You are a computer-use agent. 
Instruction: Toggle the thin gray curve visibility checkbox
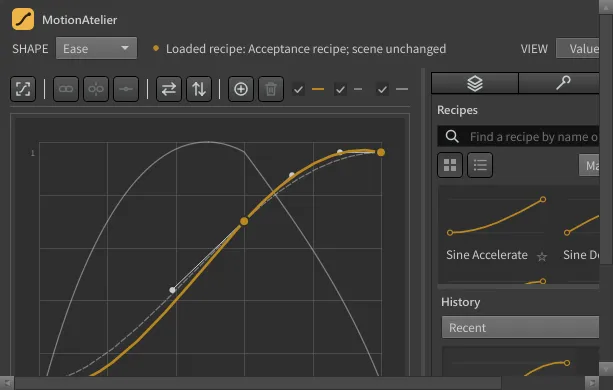click(x=382, y=89)
